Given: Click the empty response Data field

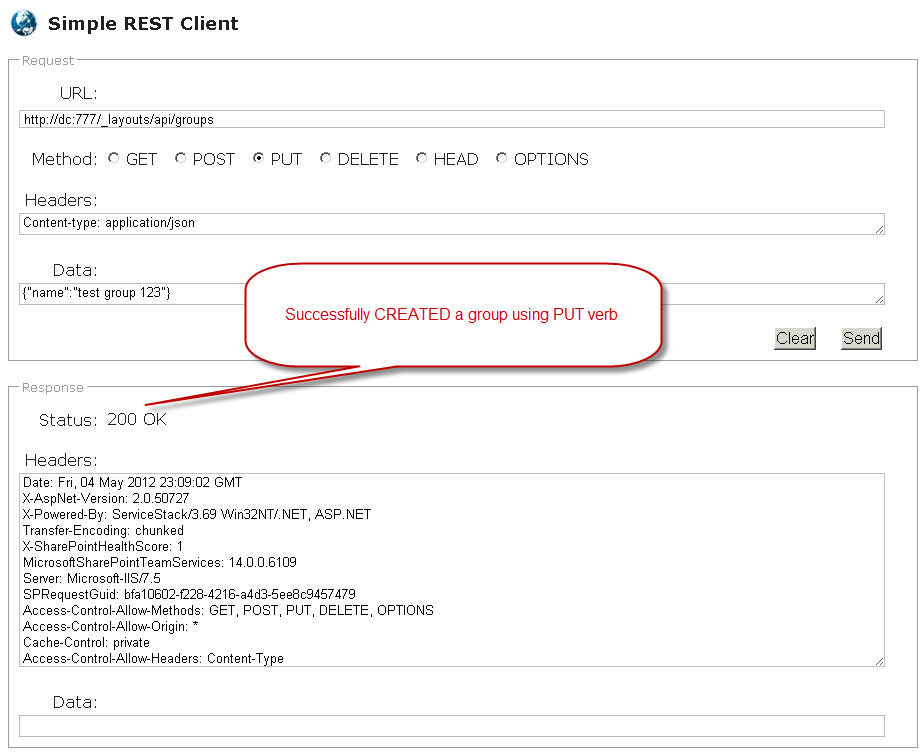Looking at the screenshot, I should (x=451, y=726).
